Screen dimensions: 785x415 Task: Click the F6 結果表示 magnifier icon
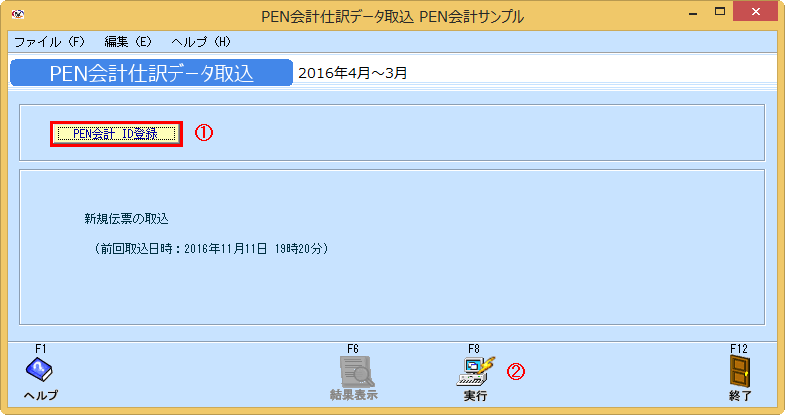tap(357, 372)
